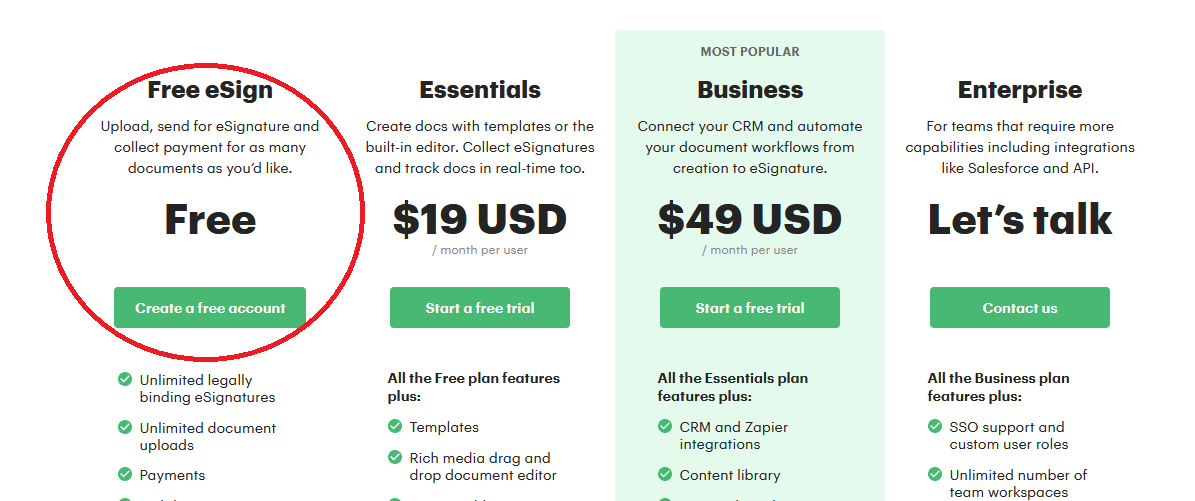Screen dimensions: 1195x501
Task: Select the Business plan heading
Action: pyautogui.click(x=750, y=90)
